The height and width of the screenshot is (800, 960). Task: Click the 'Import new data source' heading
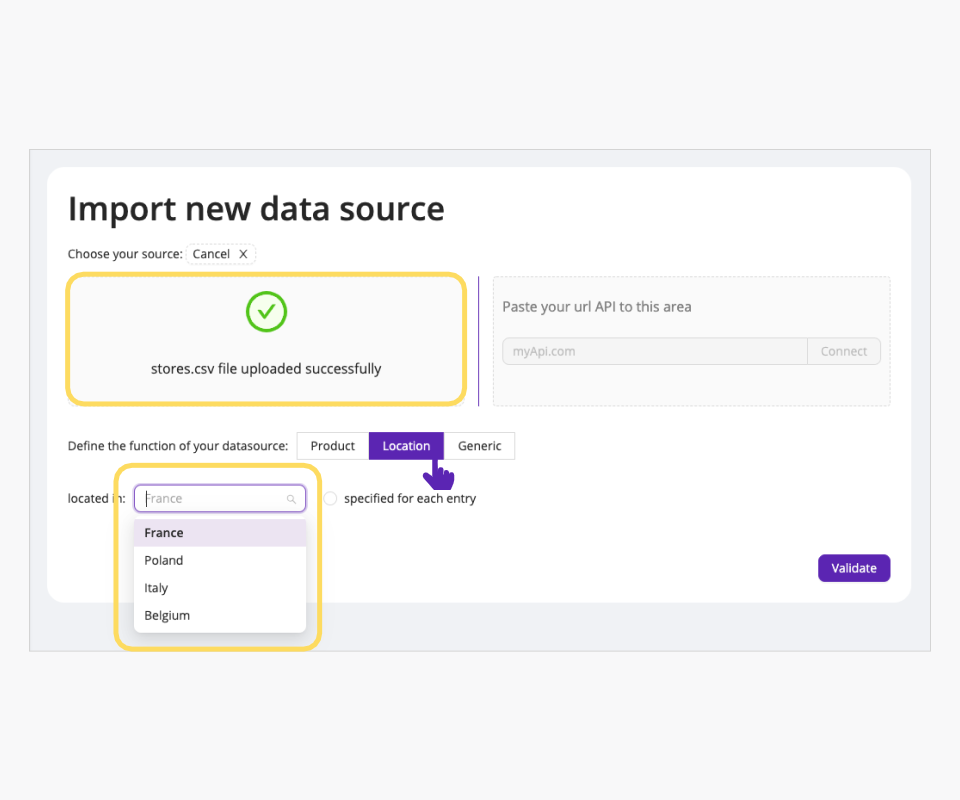tap(256, 209)
